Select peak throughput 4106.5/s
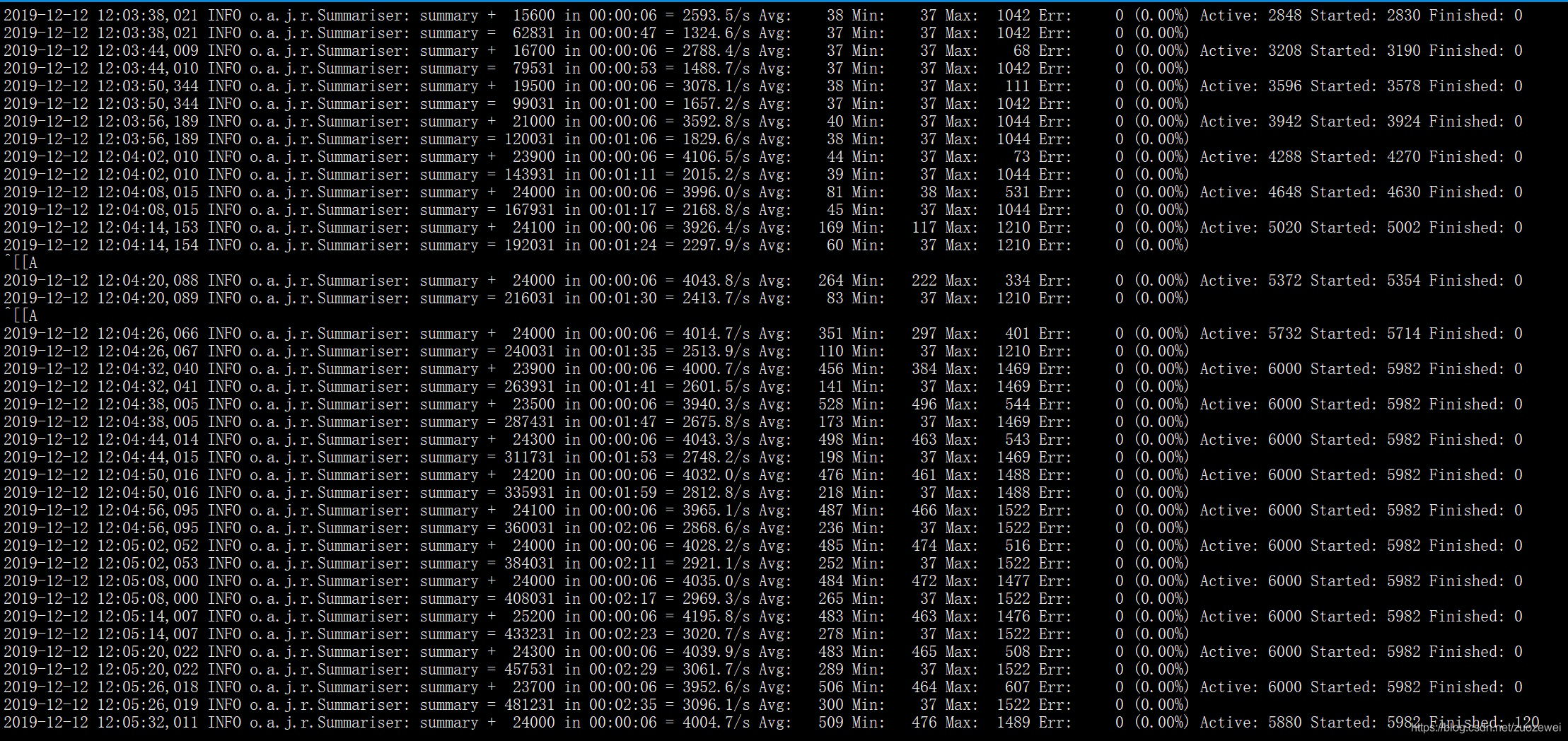The width and height of the screenshot is (1568, 741). coord(716,157)
